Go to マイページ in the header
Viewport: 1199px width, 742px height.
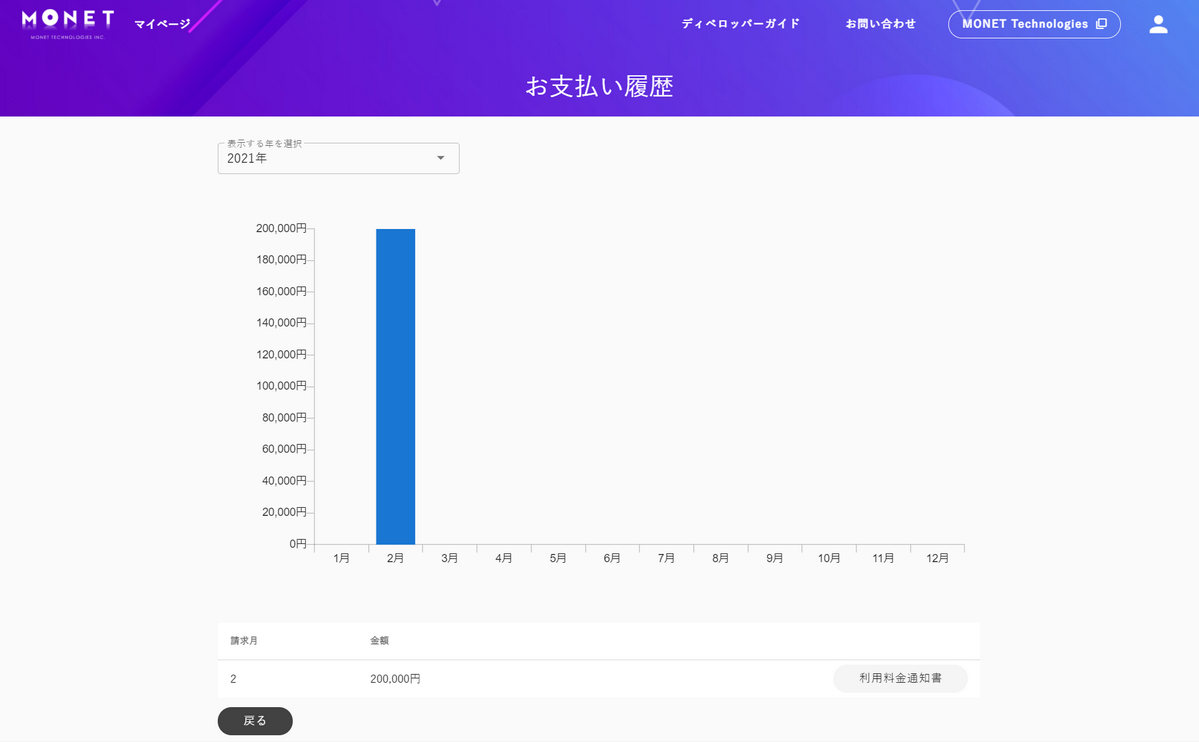click(162, 24)
